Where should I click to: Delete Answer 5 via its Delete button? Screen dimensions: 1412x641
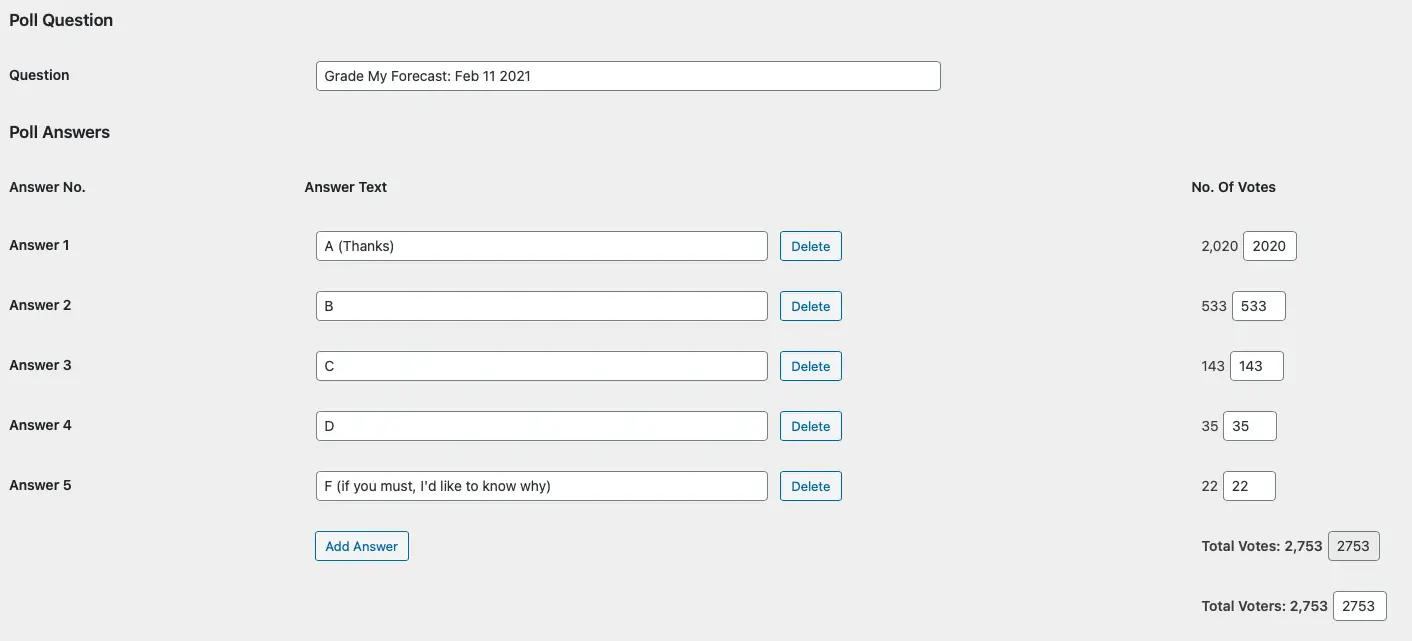(811, 486)
